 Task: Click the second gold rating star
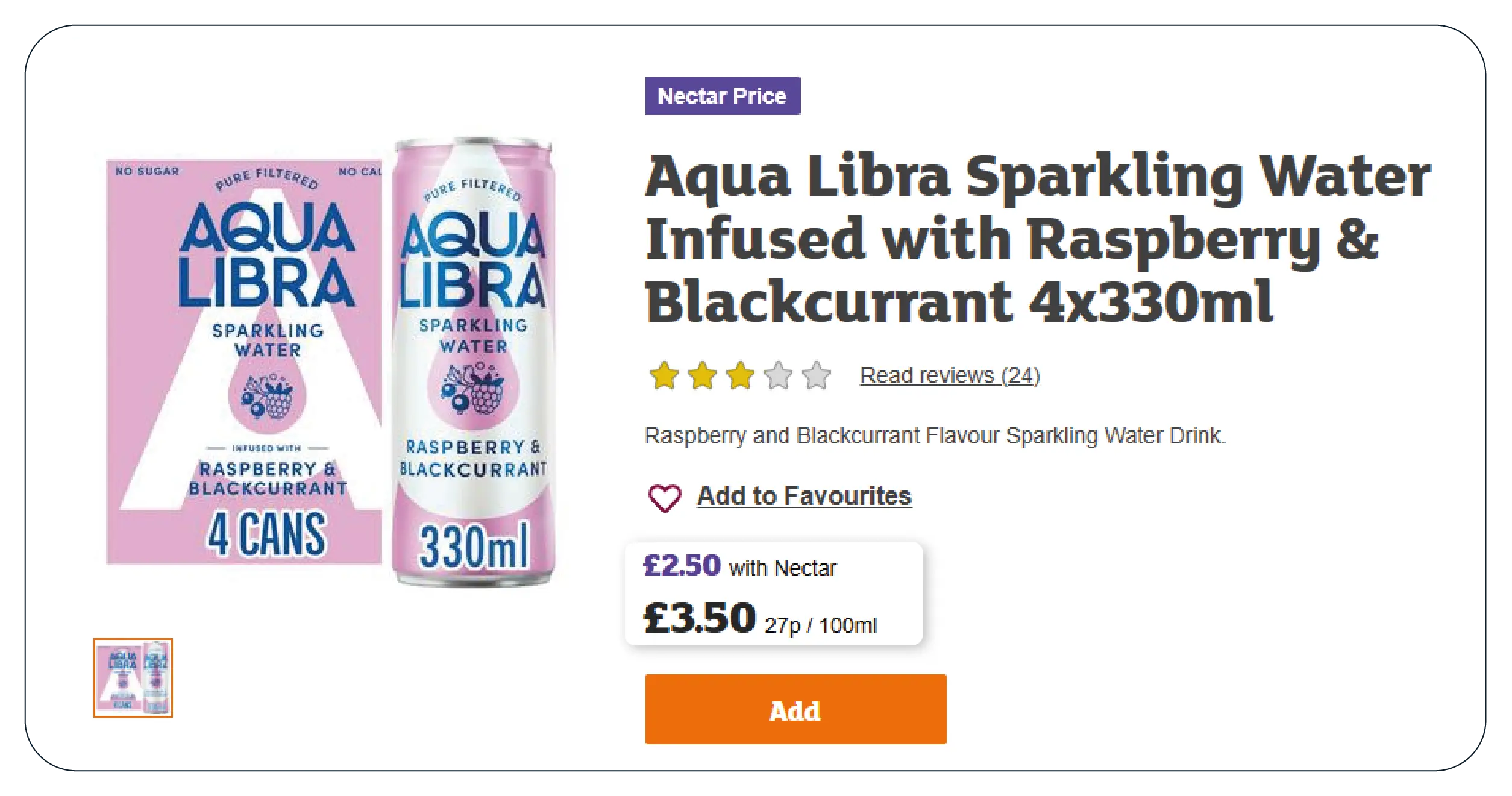click(x=702, y=375)
